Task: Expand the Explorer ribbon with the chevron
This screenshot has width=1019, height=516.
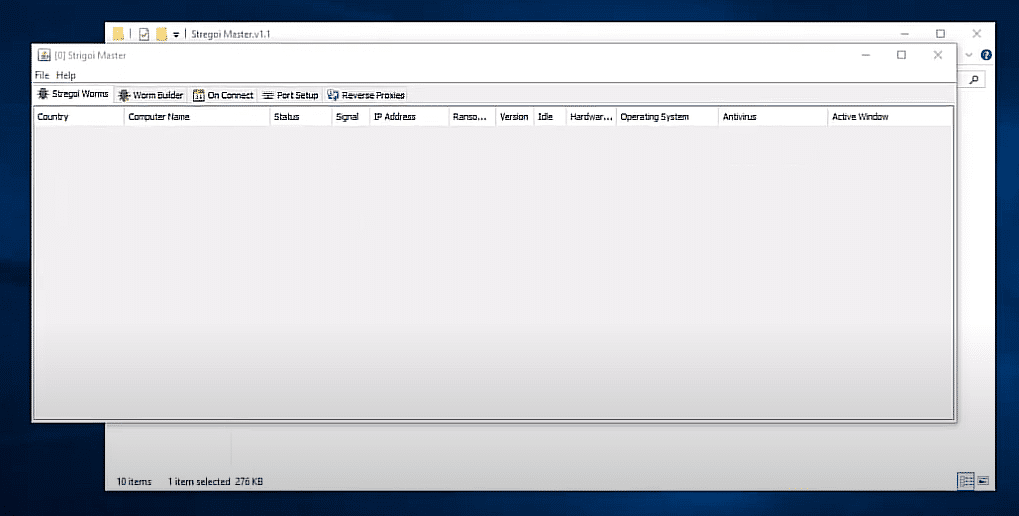Action: 969,55
